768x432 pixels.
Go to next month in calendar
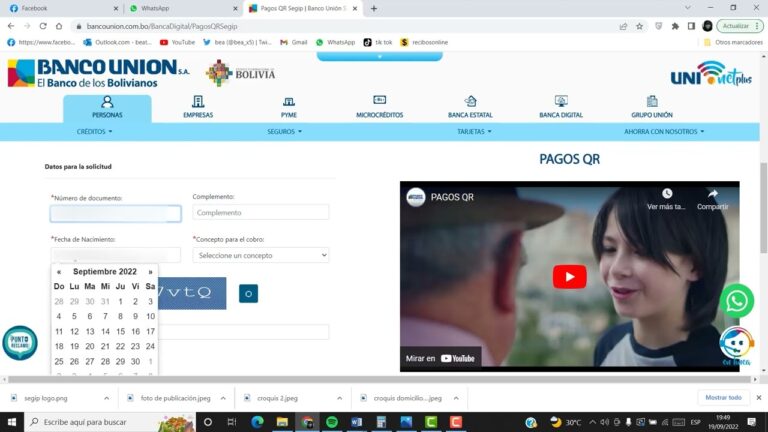(x=150, y=272)
